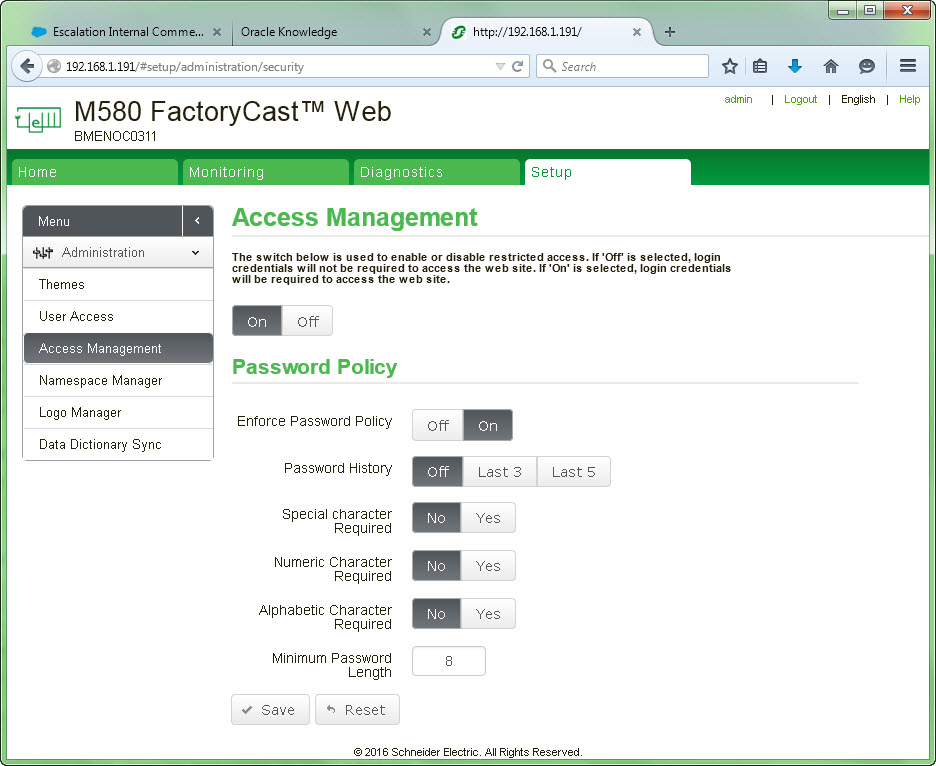
Task: Click the browser back arrow button
Action: (27, 66)
